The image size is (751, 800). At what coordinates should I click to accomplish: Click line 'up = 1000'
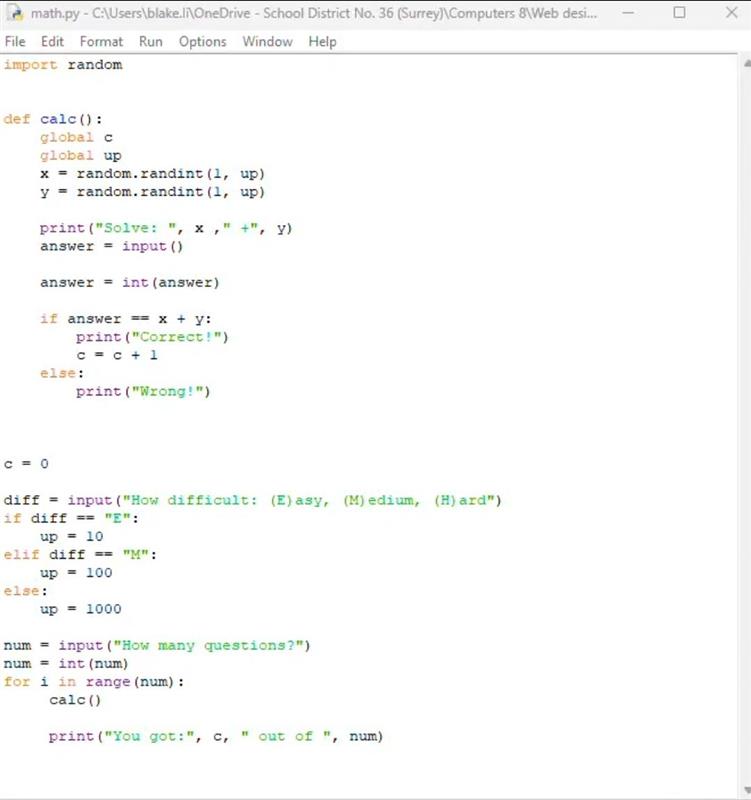81,609
